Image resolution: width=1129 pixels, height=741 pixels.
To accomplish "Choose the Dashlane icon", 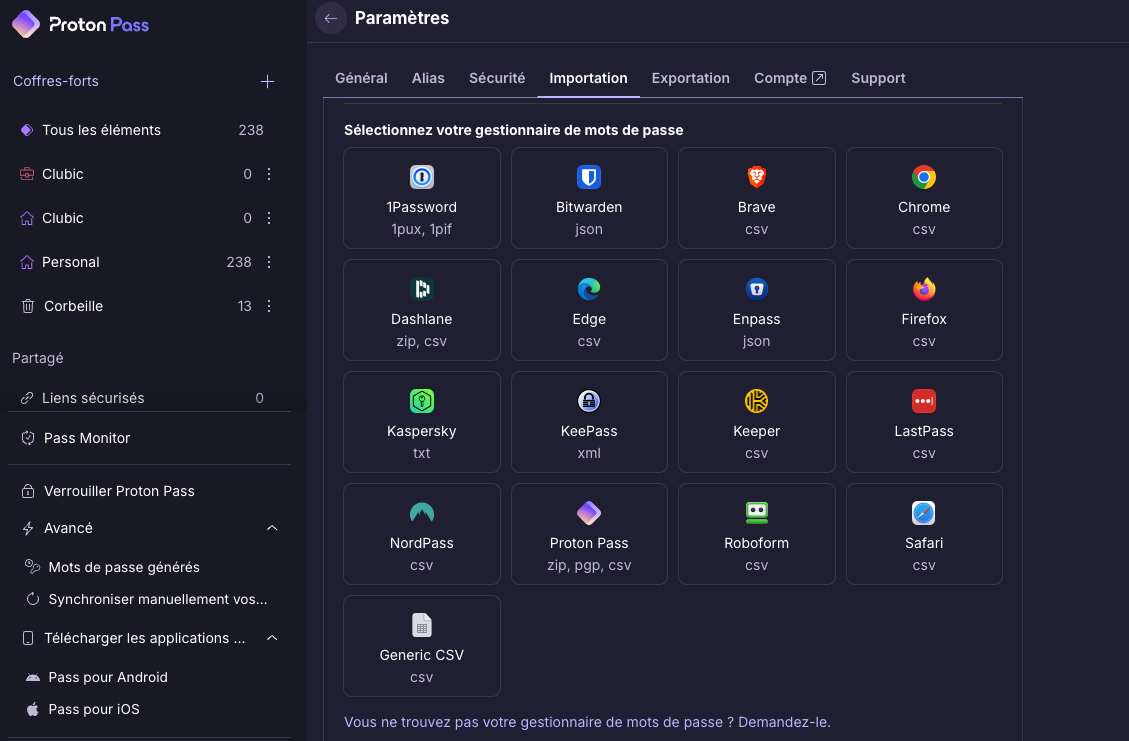I will pyautogui.click(x=422, y=289).
